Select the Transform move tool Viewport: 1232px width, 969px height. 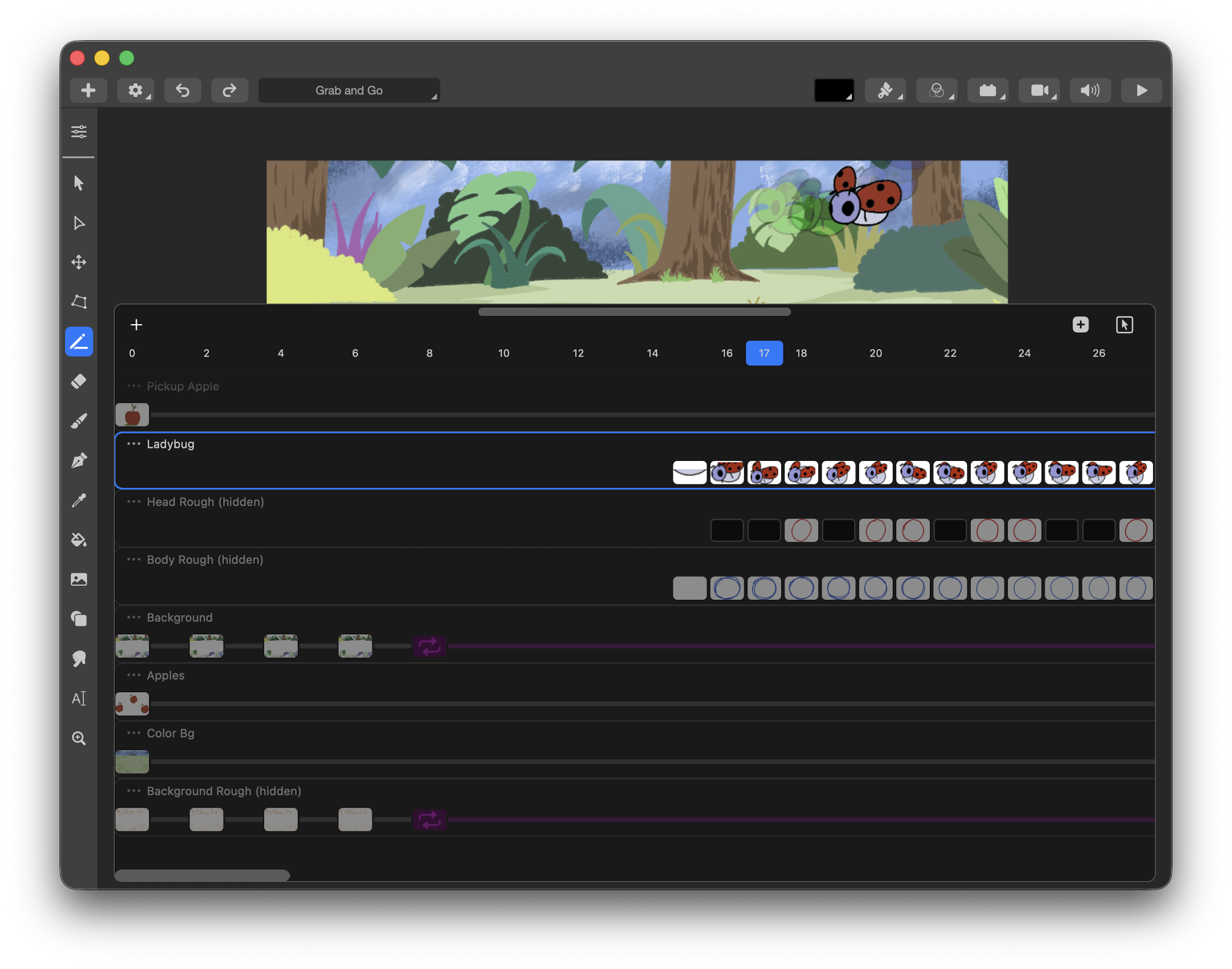[79, 262]
